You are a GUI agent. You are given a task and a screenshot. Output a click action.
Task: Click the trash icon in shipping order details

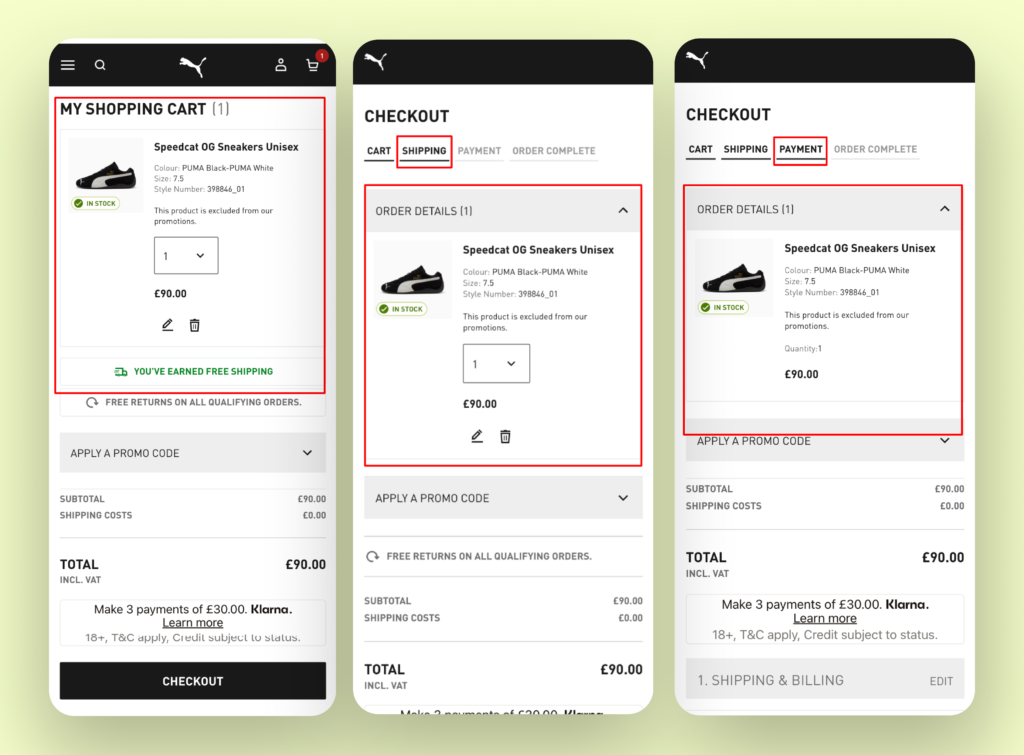pyautogui.click(x=505, y=436)
